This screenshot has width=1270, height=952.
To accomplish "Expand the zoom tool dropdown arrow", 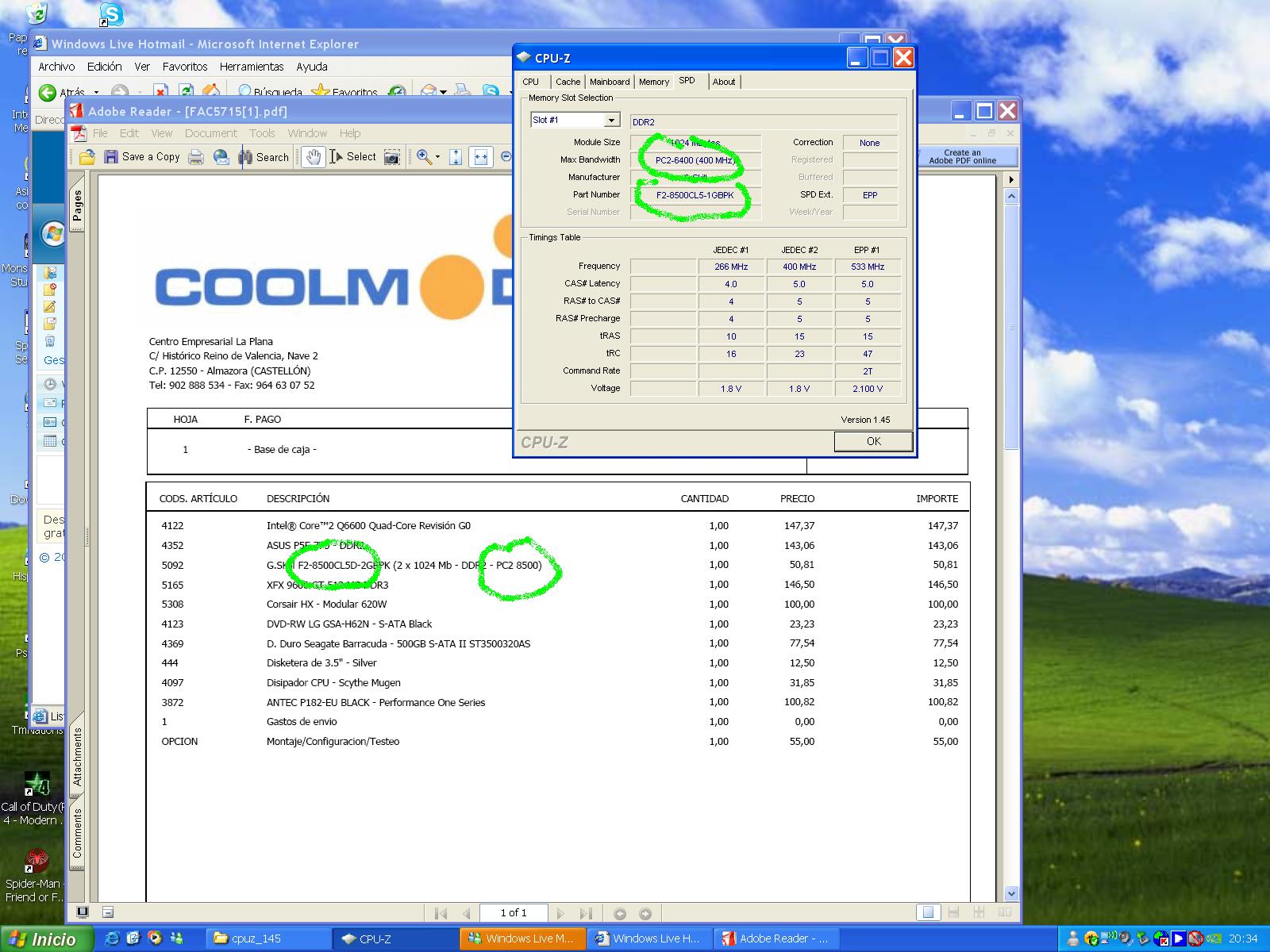I will 437,157.
